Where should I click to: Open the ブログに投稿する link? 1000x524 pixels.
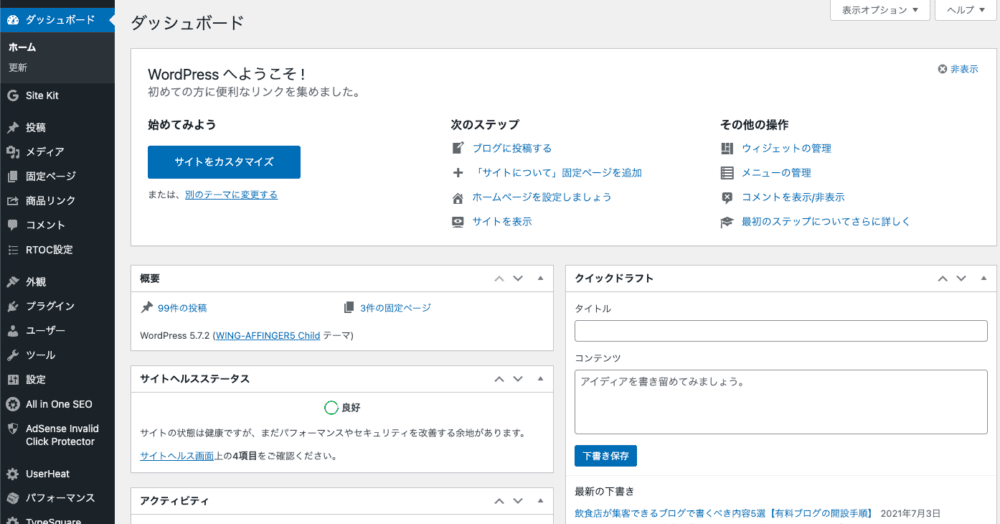512,148
